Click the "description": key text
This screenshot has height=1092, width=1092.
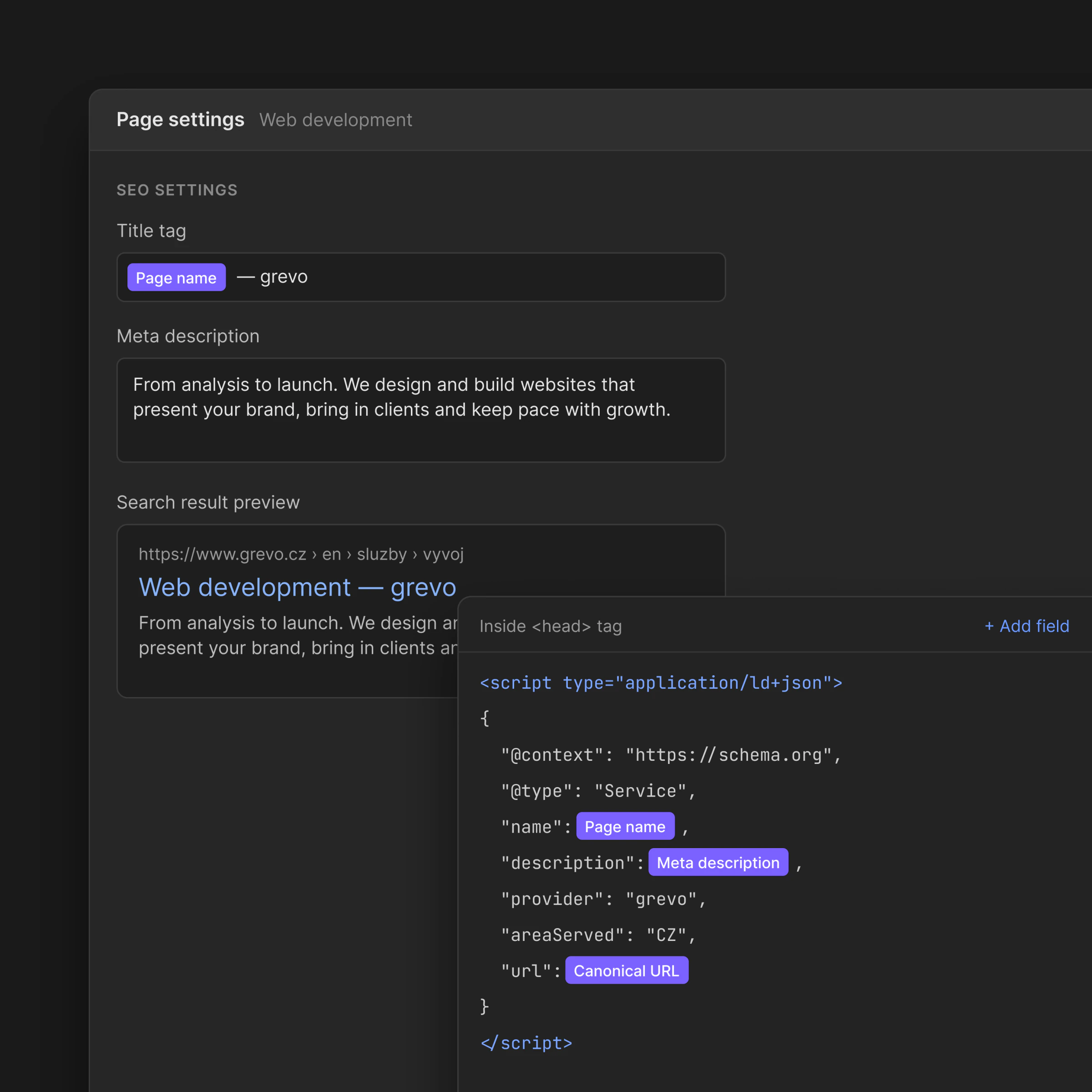572,863
